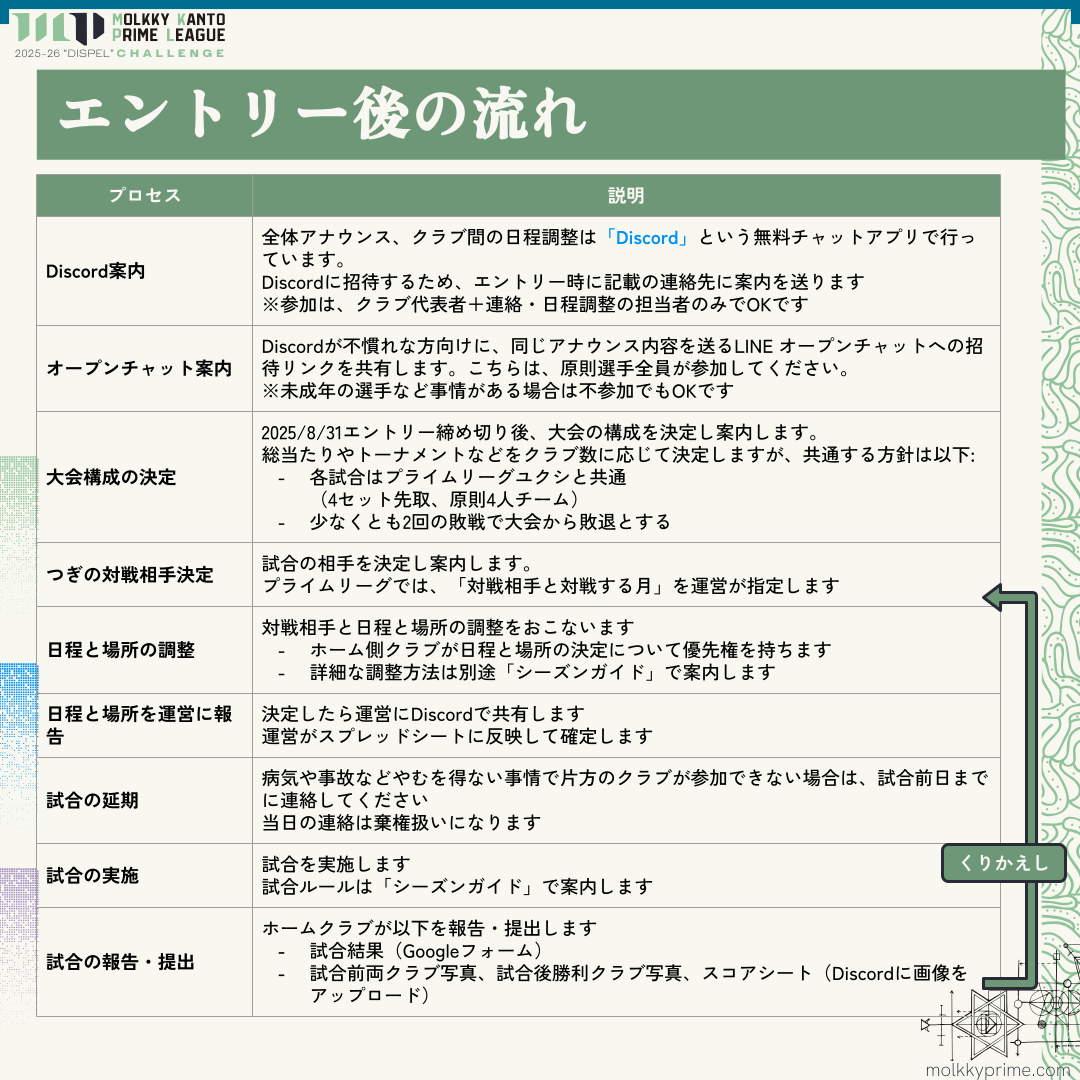Click the 試合の実施 row label

click(92, 875)
